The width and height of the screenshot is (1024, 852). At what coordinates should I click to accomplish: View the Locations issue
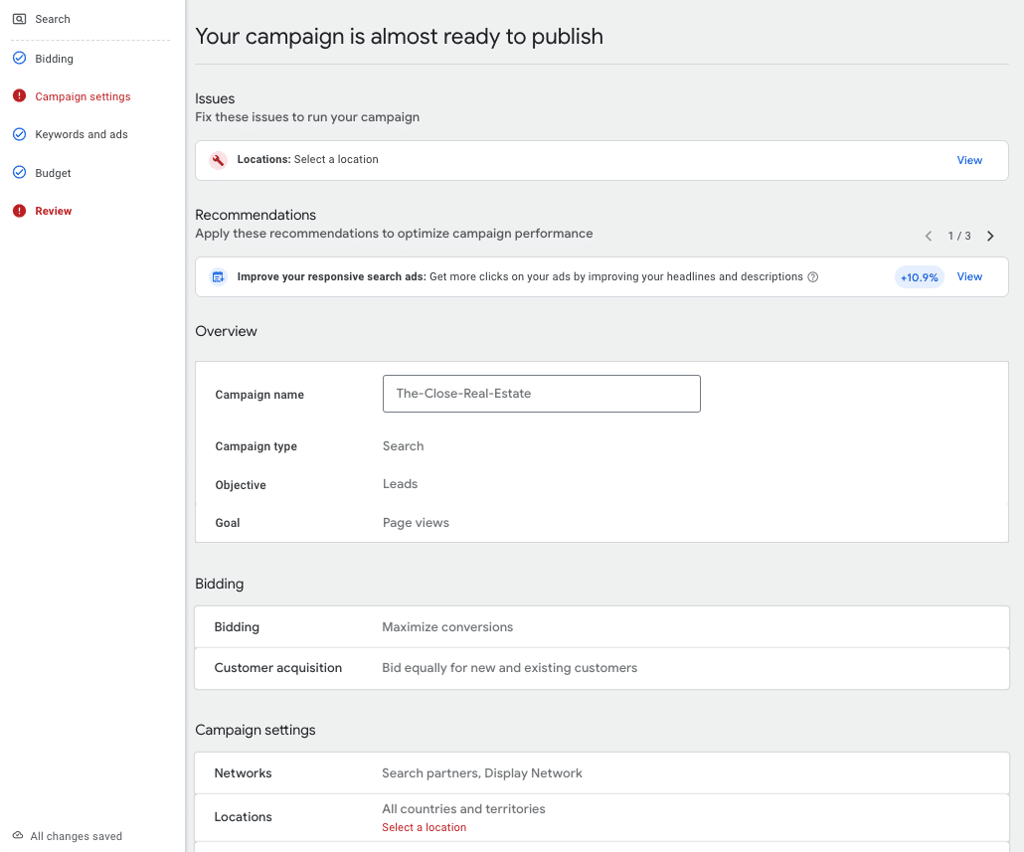coord(969,160)
